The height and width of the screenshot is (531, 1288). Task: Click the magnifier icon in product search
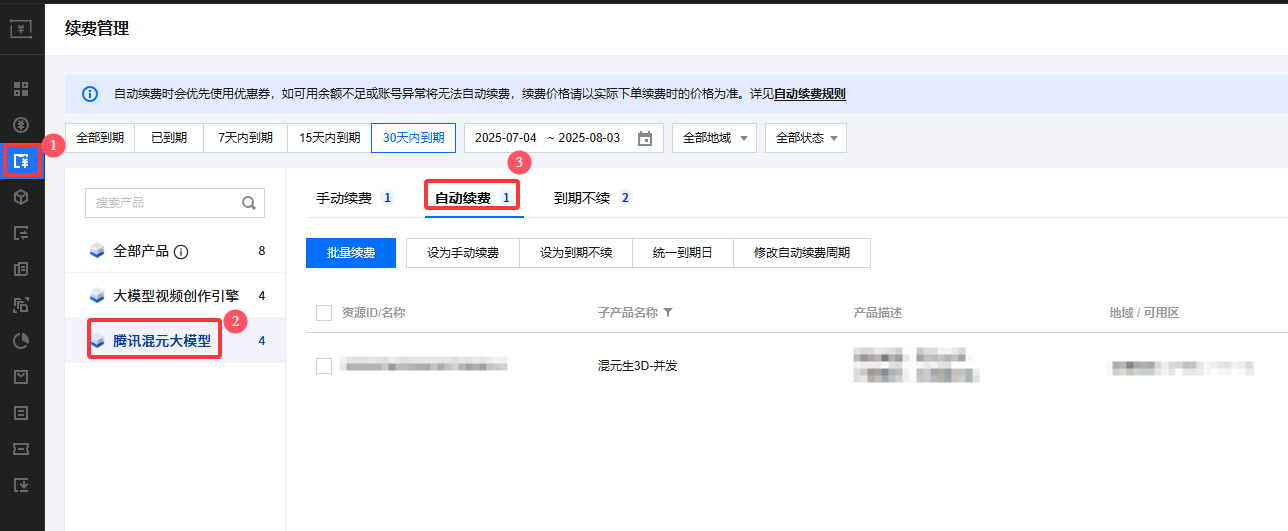(249, 202)
